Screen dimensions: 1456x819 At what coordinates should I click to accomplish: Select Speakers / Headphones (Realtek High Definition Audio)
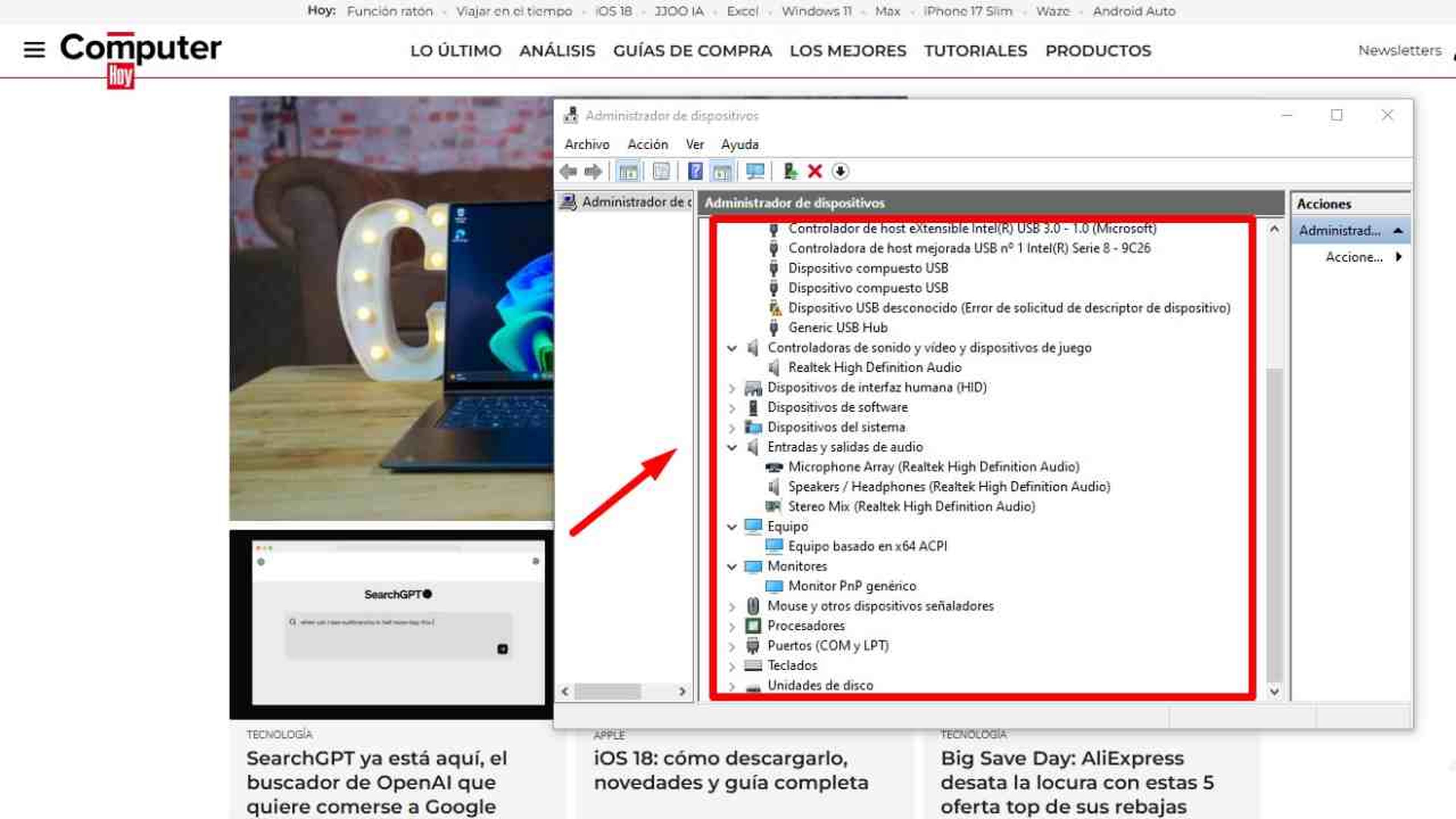coord(949,486)
